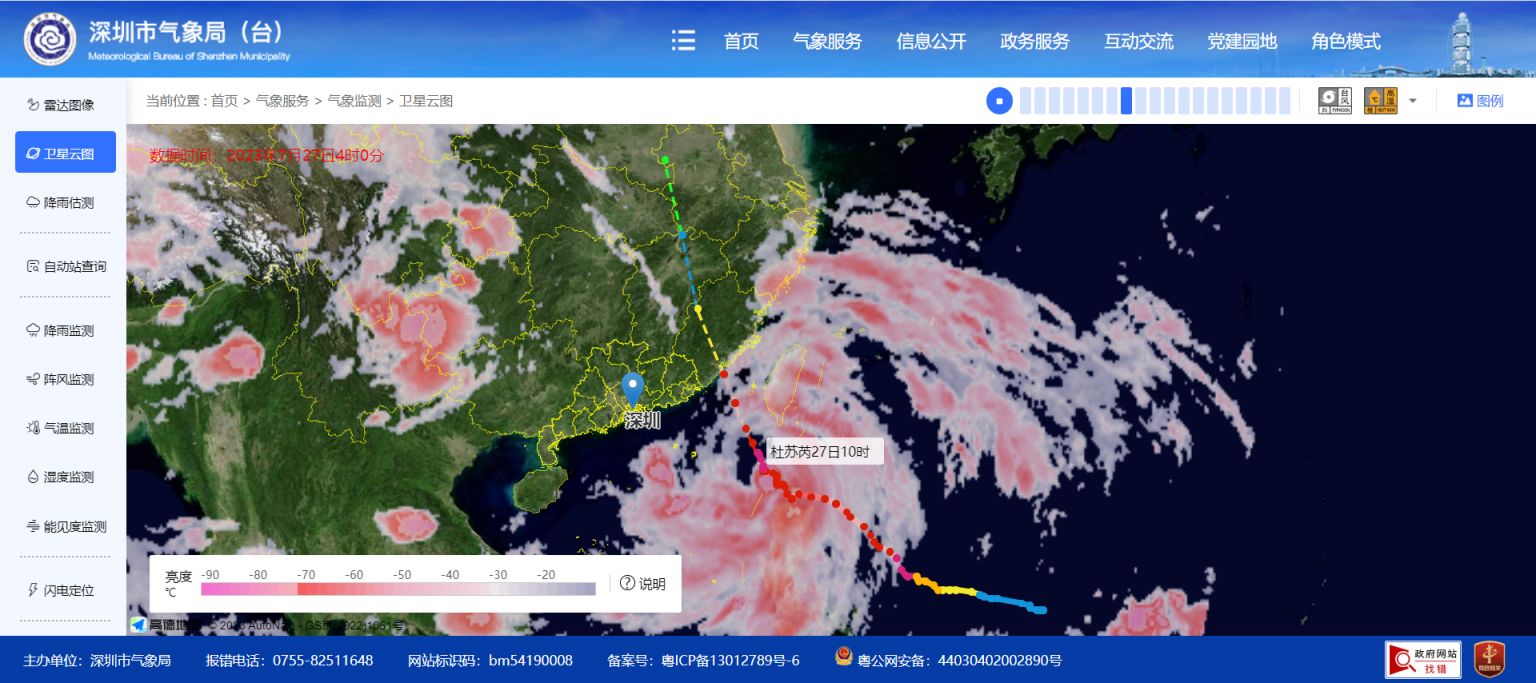Open the 气象服务 top navigation menu
The height and width of the screenshot is (683, 1536).
827,41
